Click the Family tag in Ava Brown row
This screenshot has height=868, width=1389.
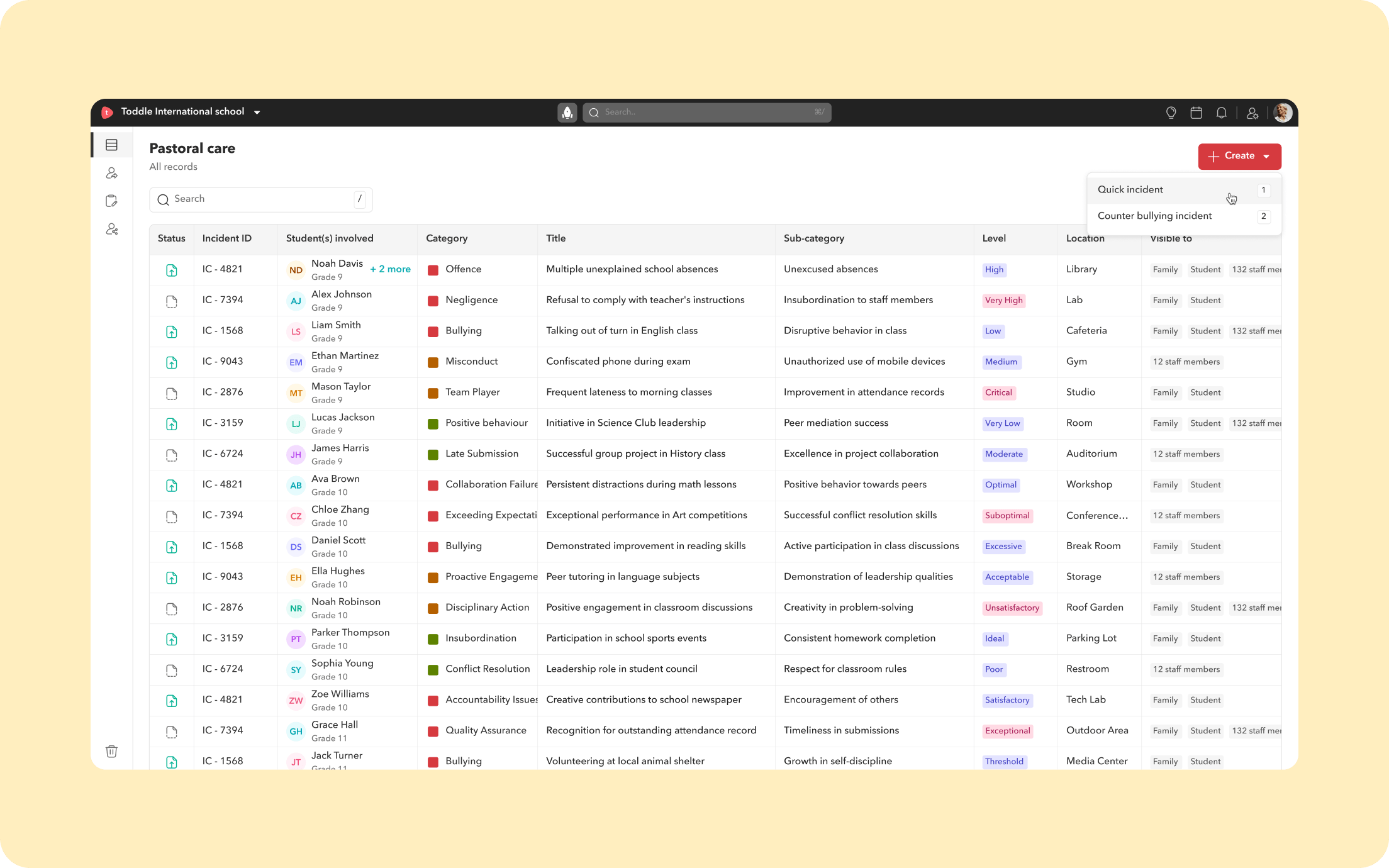pos(1165,485)
